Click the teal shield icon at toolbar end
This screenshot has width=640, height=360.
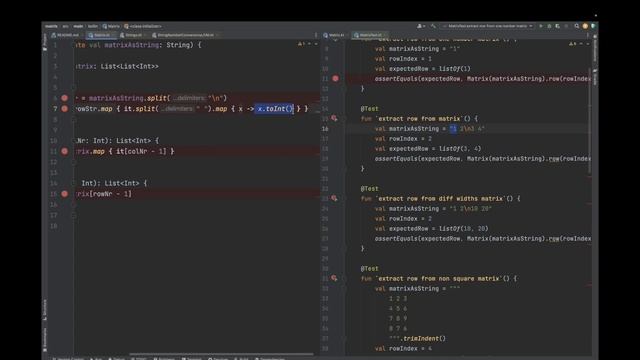coord(593,26)
